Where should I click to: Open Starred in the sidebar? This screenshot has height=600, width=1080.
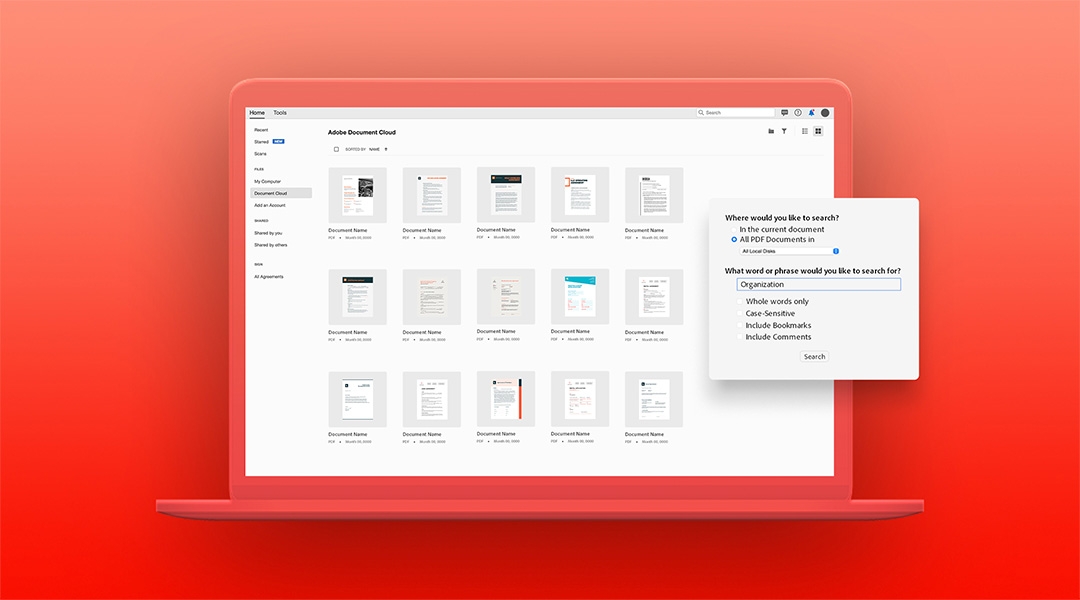pos(261,141)
